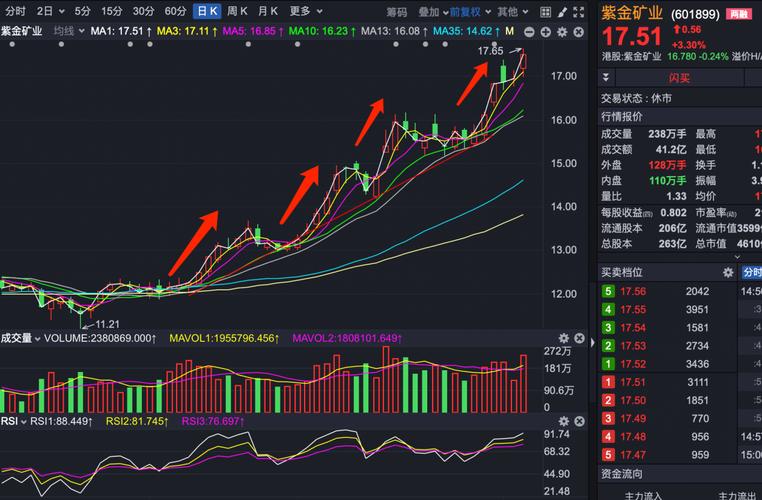Open MA indicator settings gear
The image size is (762, 500).
click(563, 31)
